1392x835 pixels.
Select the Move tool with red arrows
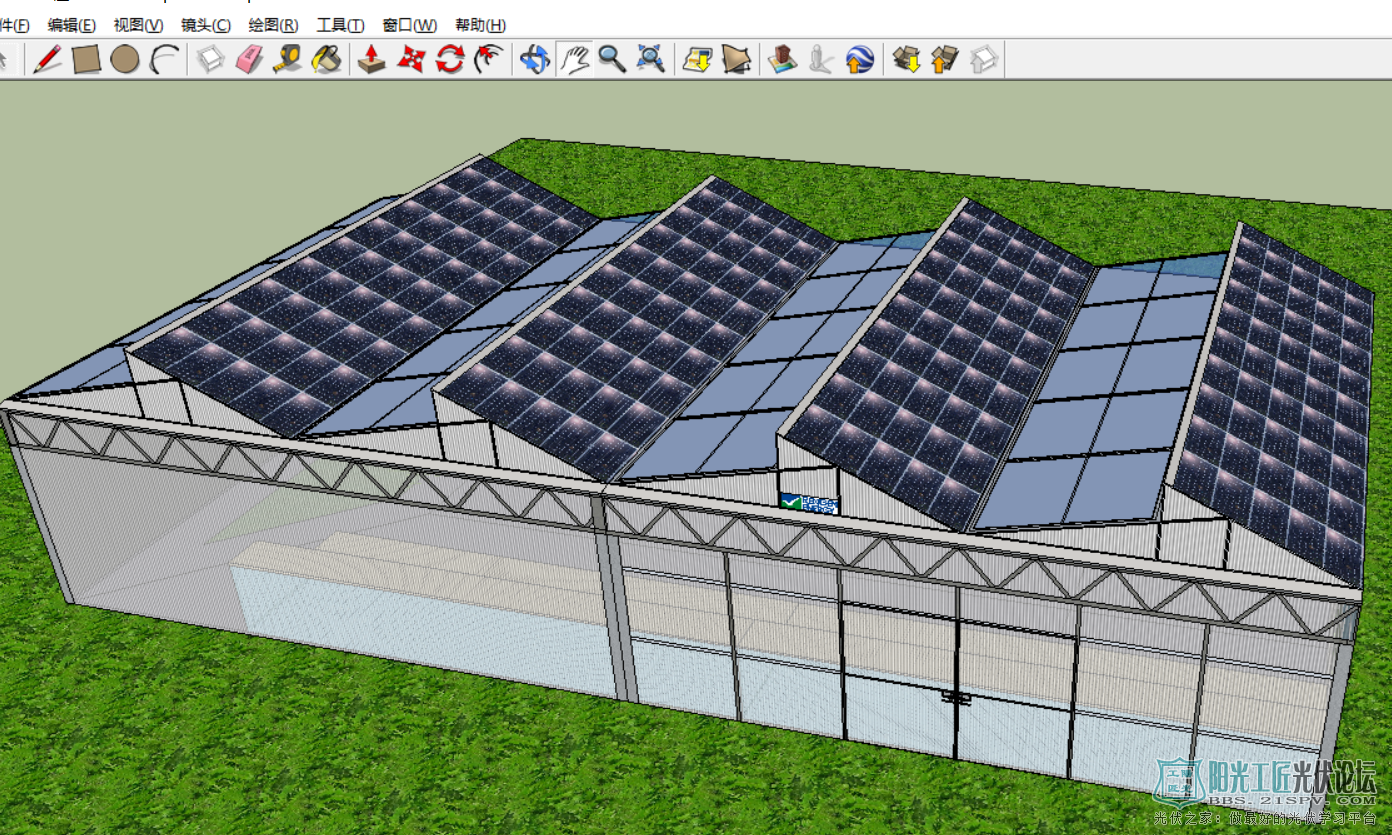pyautogui.click(x=411, y=60)
